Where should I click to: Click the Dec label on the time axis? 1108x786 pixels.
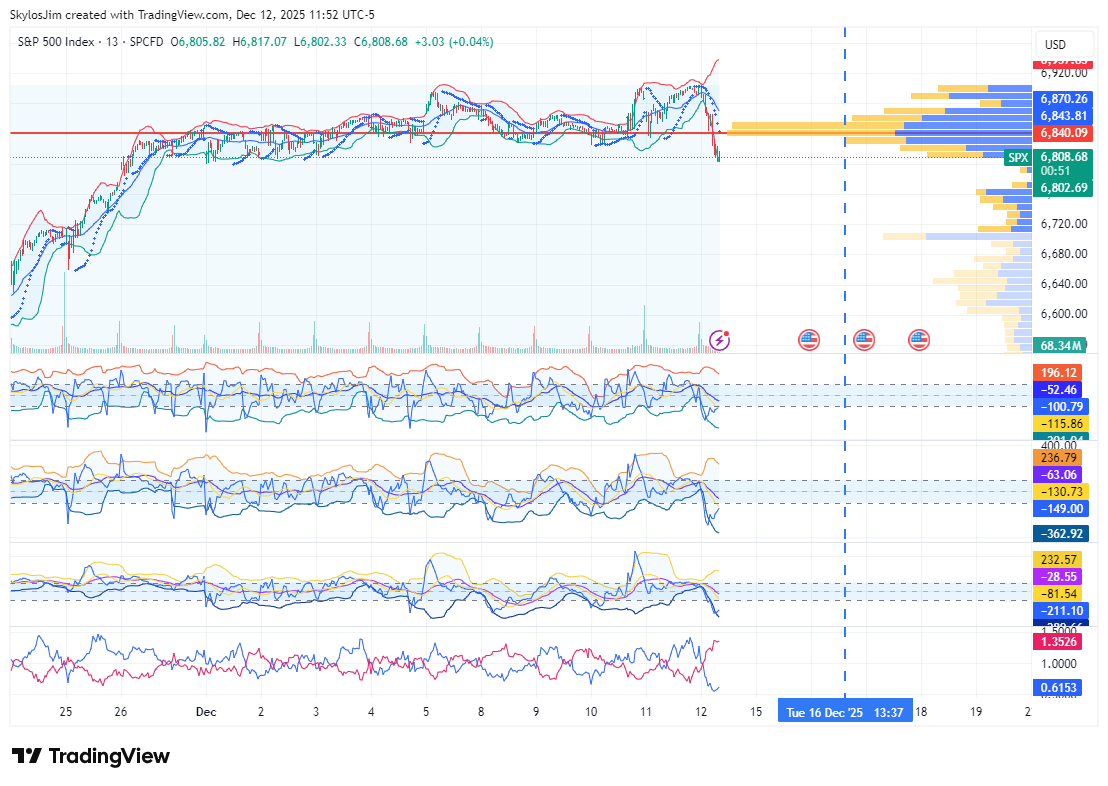pos(206,712)
